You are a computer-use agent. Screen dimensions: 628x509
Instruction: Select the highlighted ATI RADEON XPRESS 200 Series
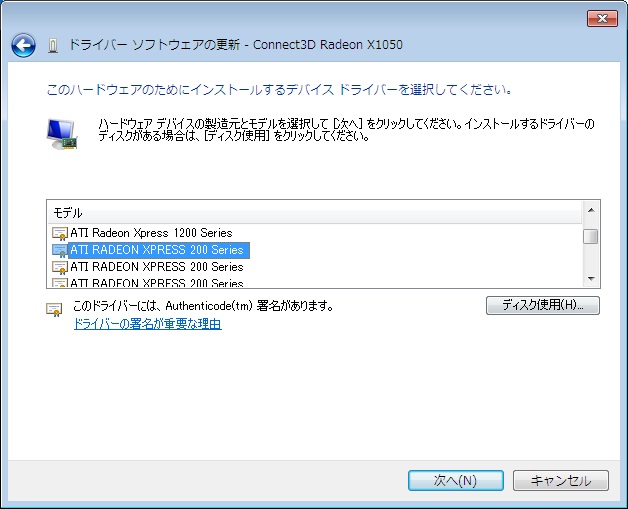click(156, 250)
